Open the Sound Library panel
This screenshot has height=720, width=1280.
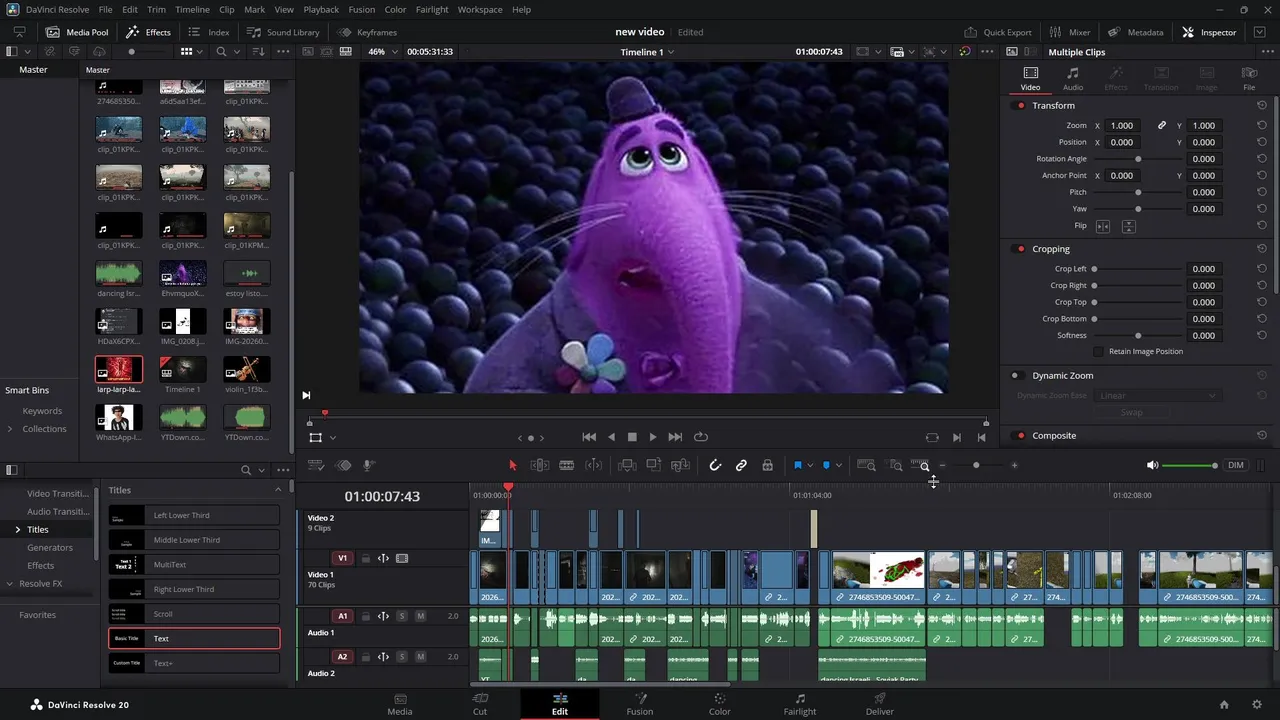tap(284, 32)
